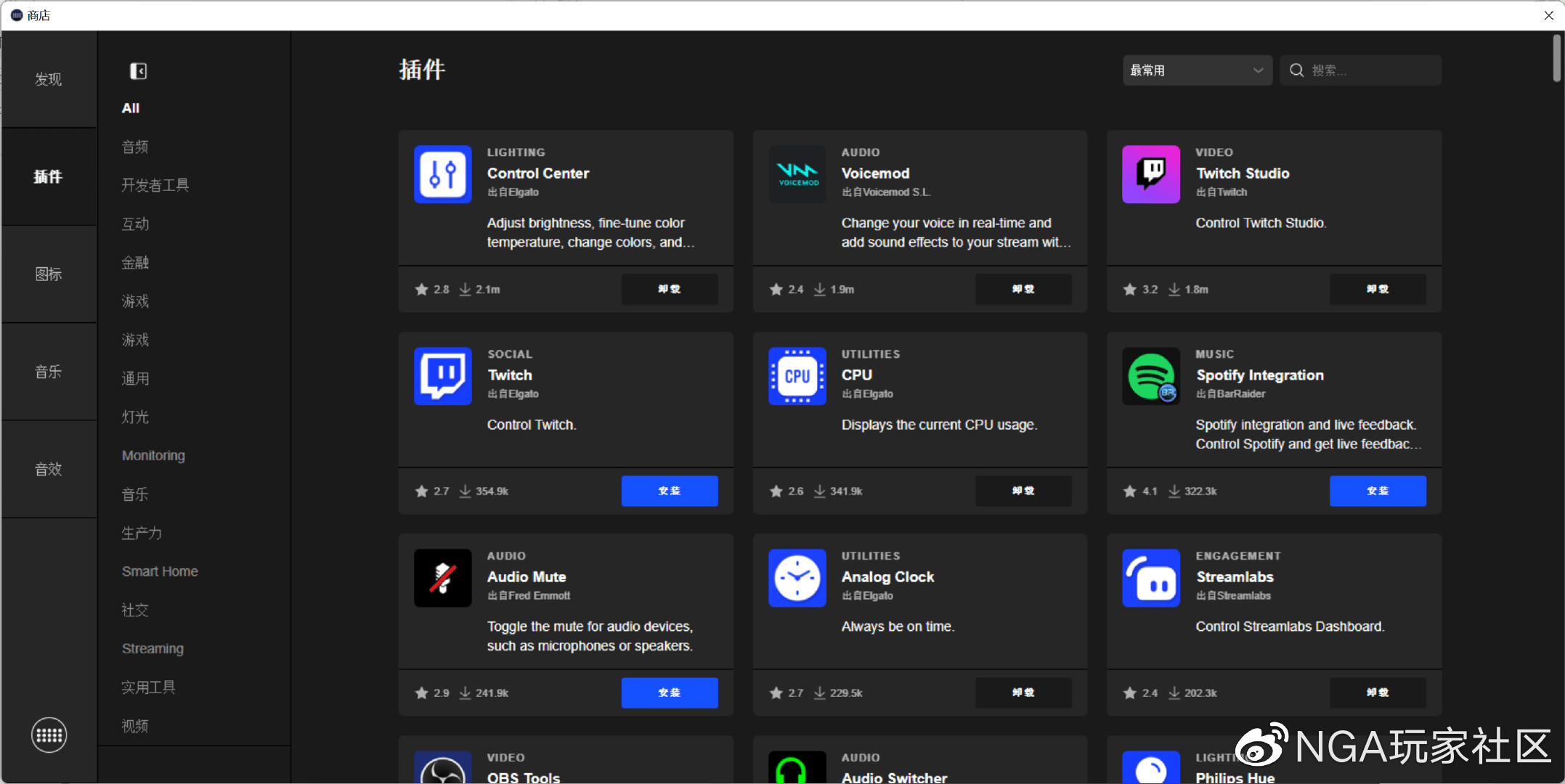This screenshot has height=784, width=1565.
Task: Install the Twitch social plugin
Action: click(x=670, y=491)
